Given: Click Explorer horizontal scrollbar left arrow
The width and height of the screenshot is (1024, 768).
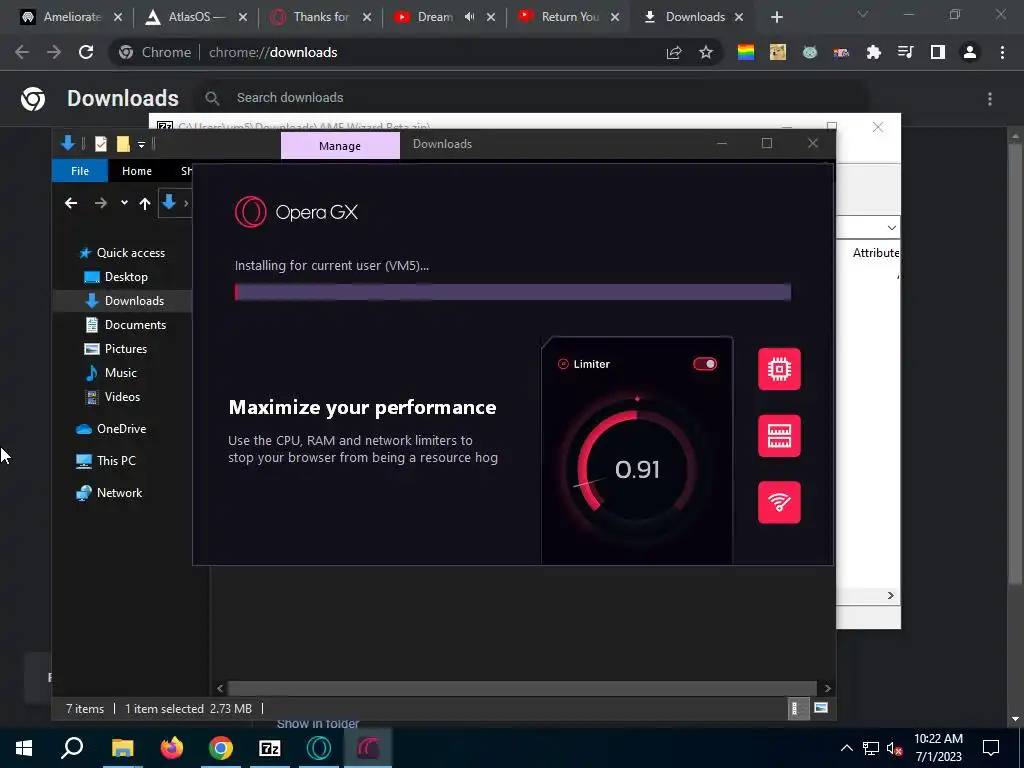Looking at the screenshot, I should click(x=220, y=688).
